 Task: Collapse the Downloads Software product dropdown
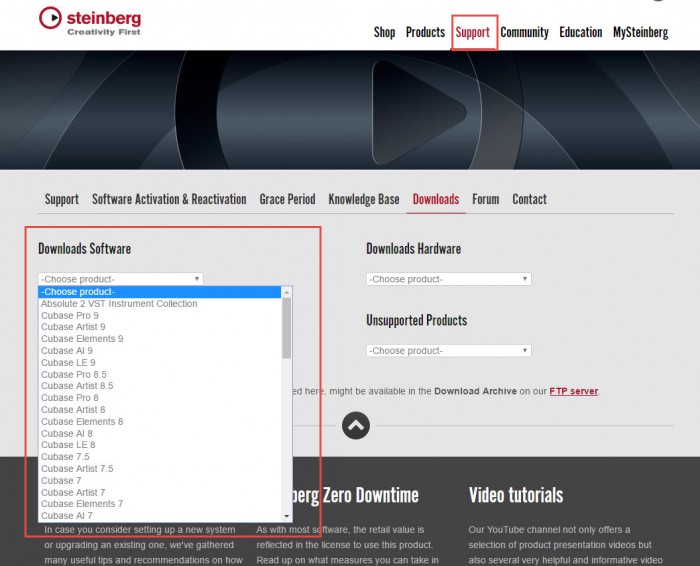(121, 279)
